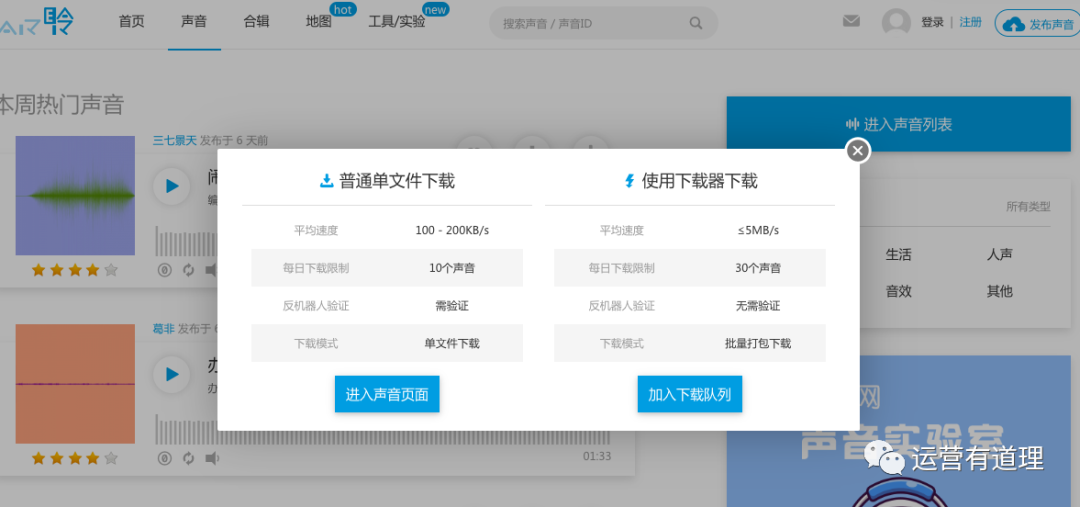This screenshot has width=1080, height=507.
Task: Click the 需验证 value
Action: coord(452,306)
